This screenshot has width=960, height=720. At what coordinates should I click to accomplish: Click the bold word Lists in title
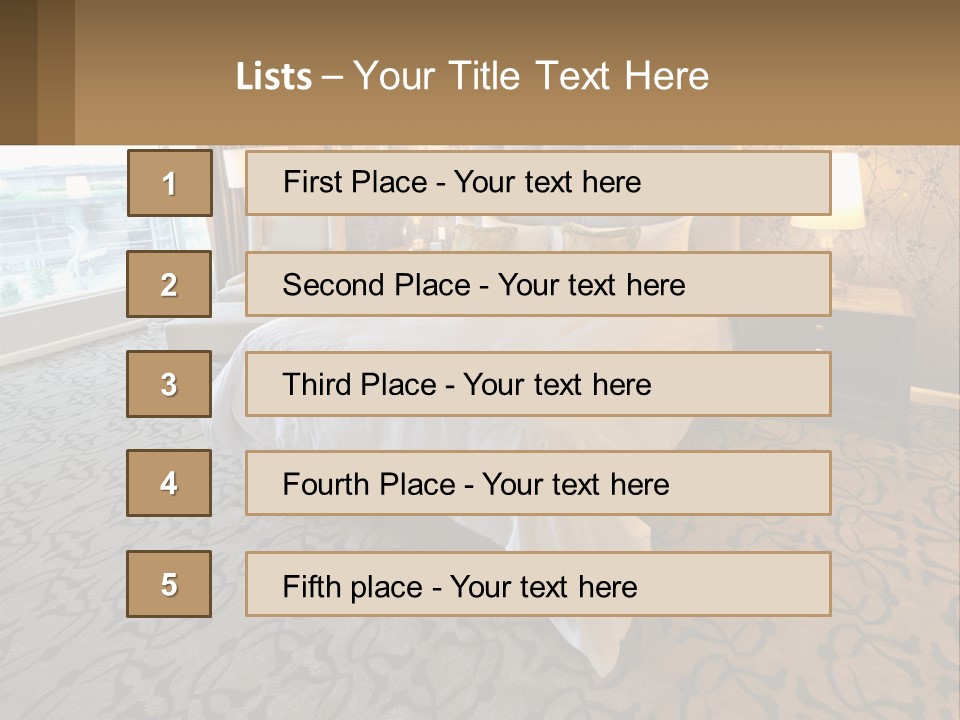[x=274, y=77]
